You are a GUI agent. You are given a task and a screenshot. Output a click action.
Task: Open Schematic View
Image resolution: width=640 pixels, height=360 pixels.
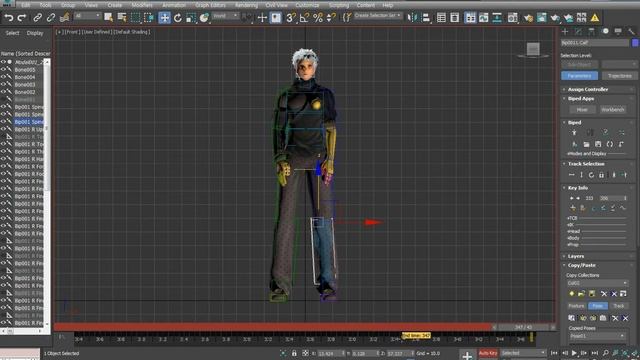(x=497, y=18)
